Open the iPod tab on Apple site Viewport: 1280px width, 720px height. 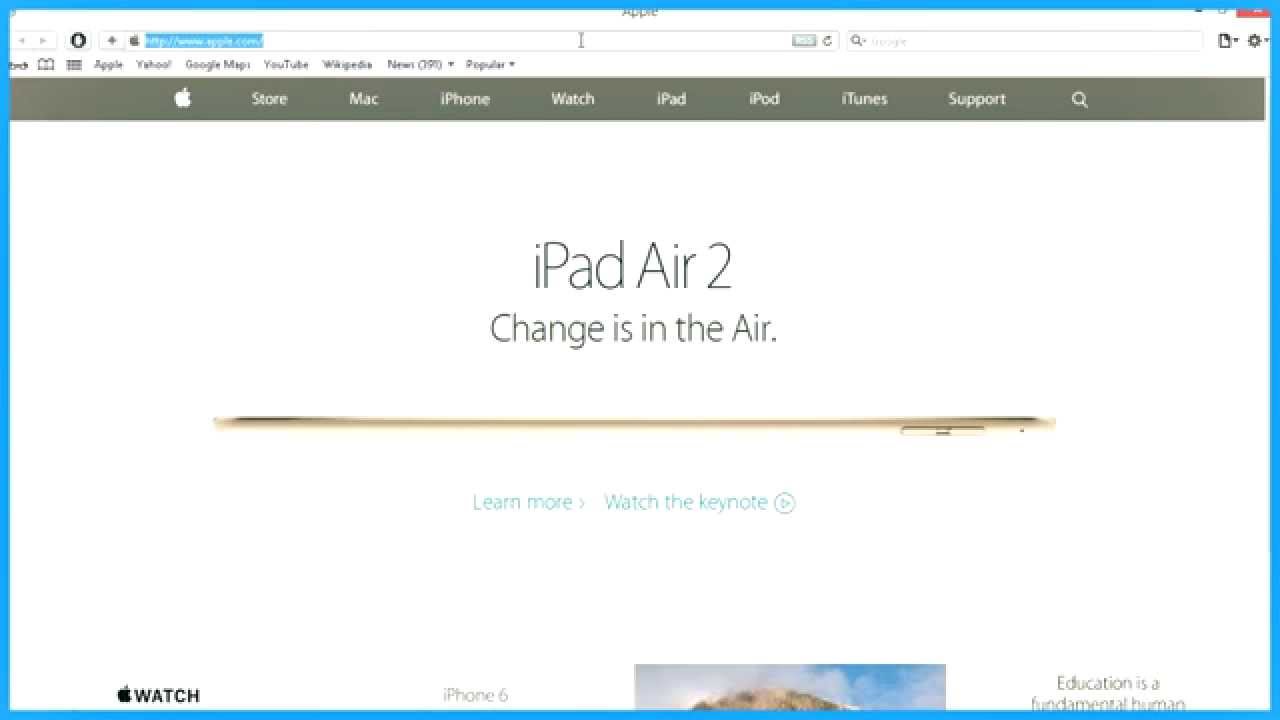coord(764,99)
